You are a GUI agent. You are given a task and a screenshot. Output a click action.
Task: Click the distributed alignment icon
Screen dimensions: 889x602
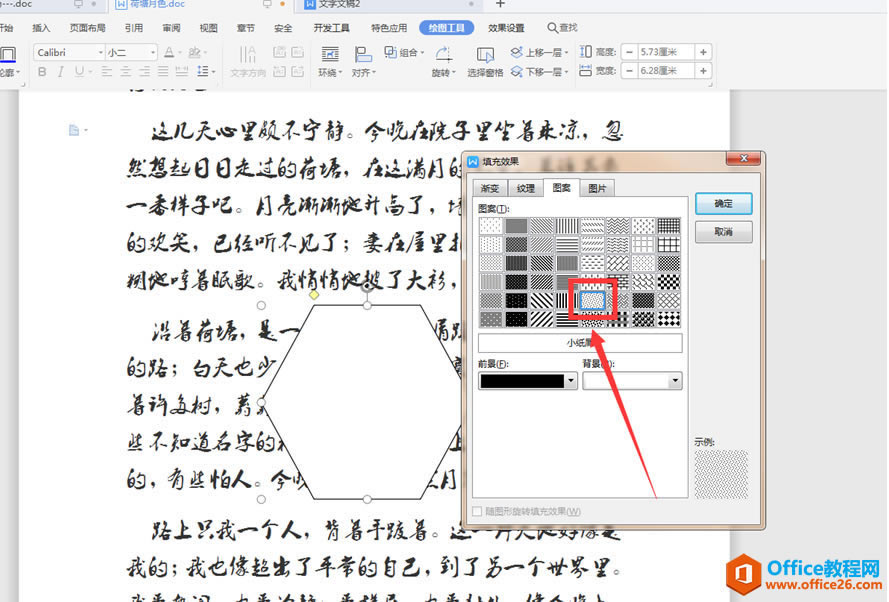click(x=181, y=72)
